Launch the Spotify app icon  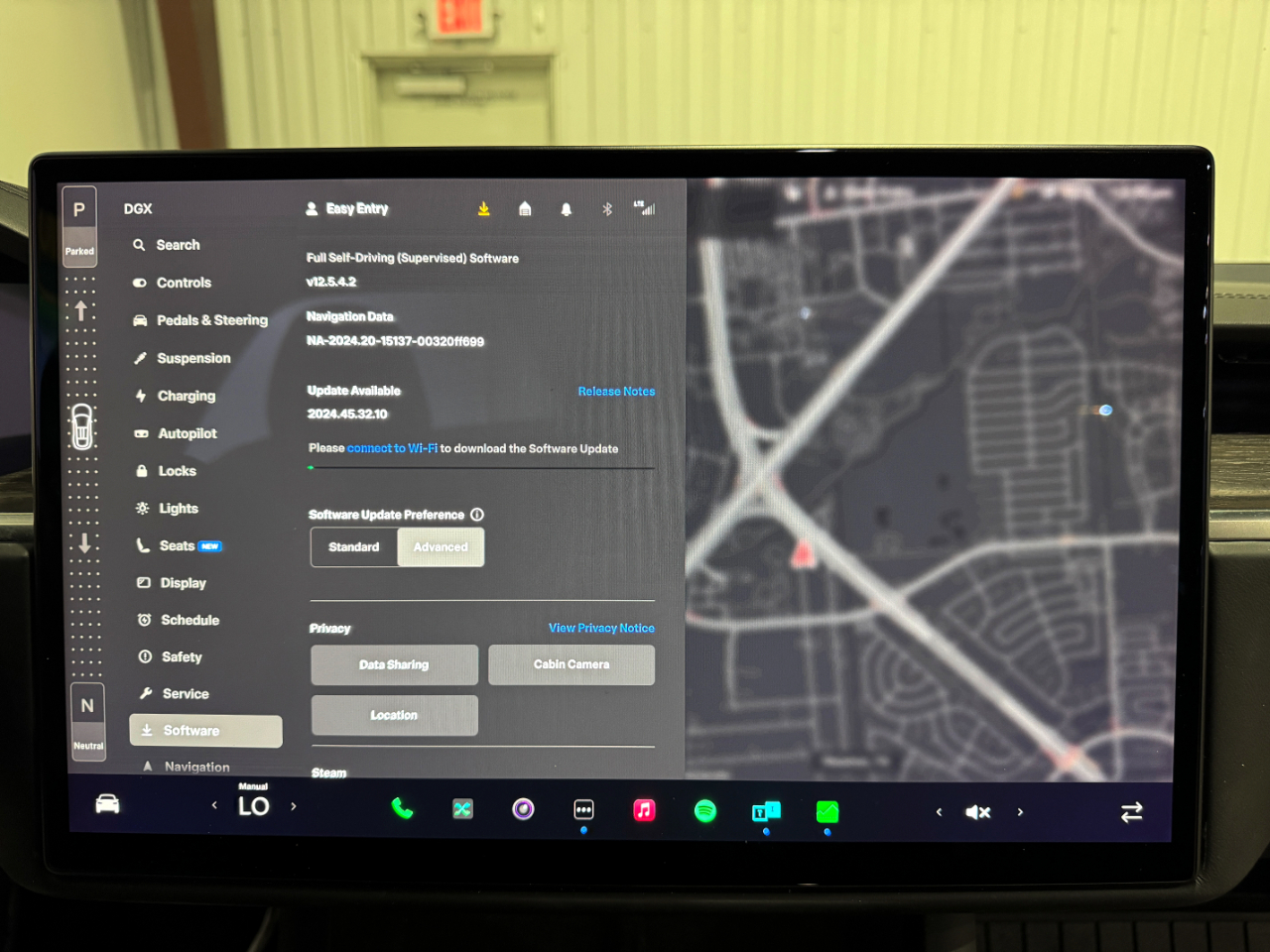pyautogui.click(x=704, y=811)
